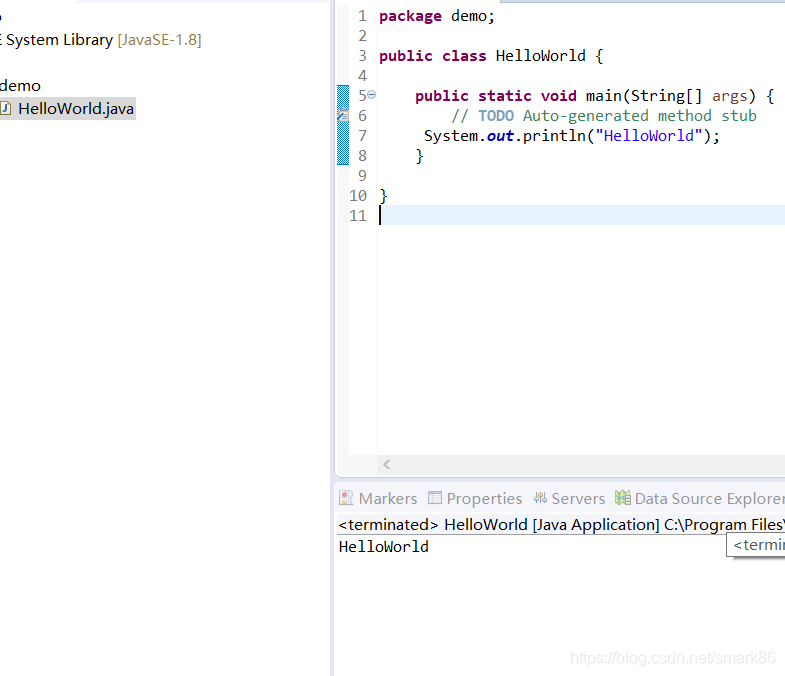
Task: Click "main" method name on line 5
Action: pos(604,96)
